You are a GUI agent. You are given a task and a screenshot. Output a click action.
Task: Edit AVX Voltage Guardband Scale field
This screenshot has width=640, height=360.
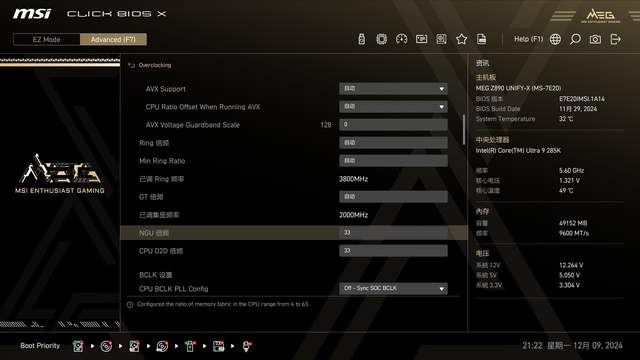click(393, 124)
